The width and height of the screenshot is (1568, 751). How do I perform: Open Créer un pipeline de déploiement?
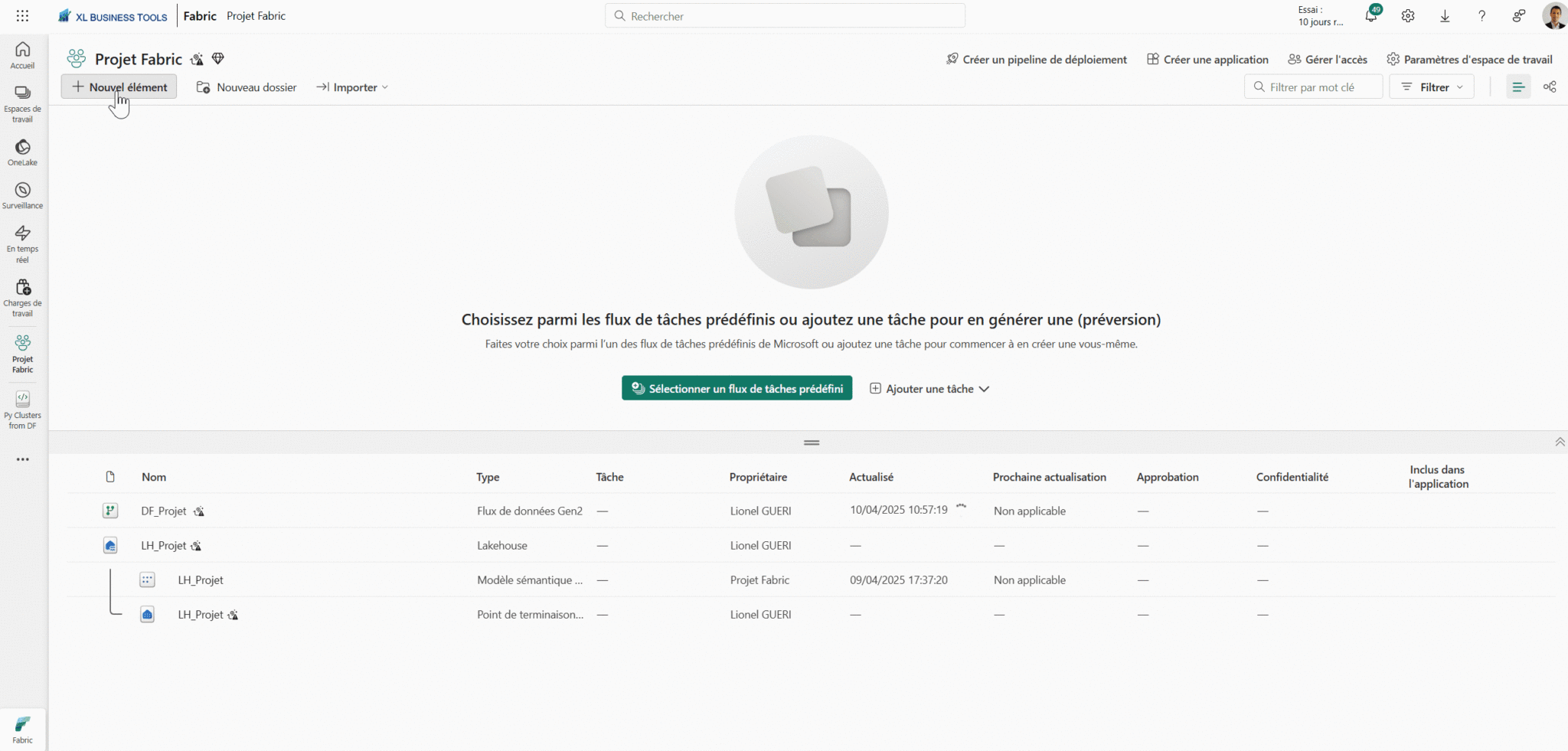pyautogui.click(x=1036, y=59)
